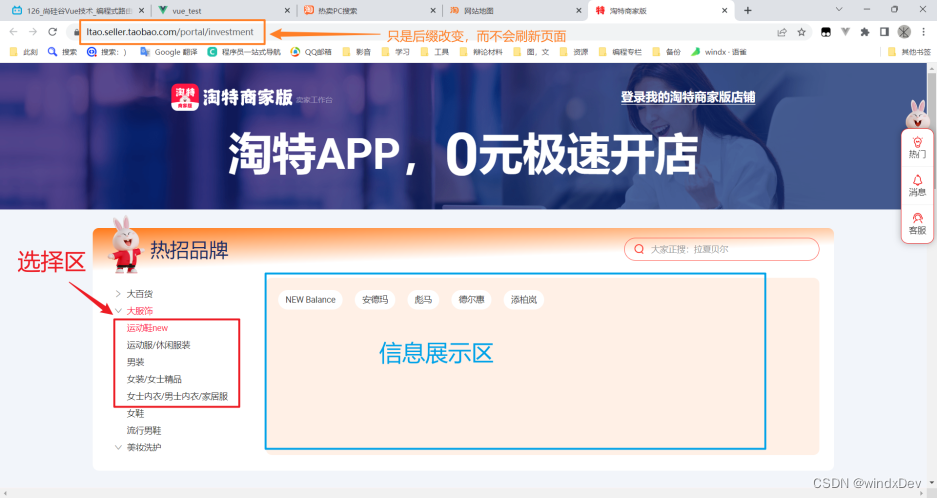Click the address bar URL
This screenshot has width=937, height=498.
click(170, 32)
